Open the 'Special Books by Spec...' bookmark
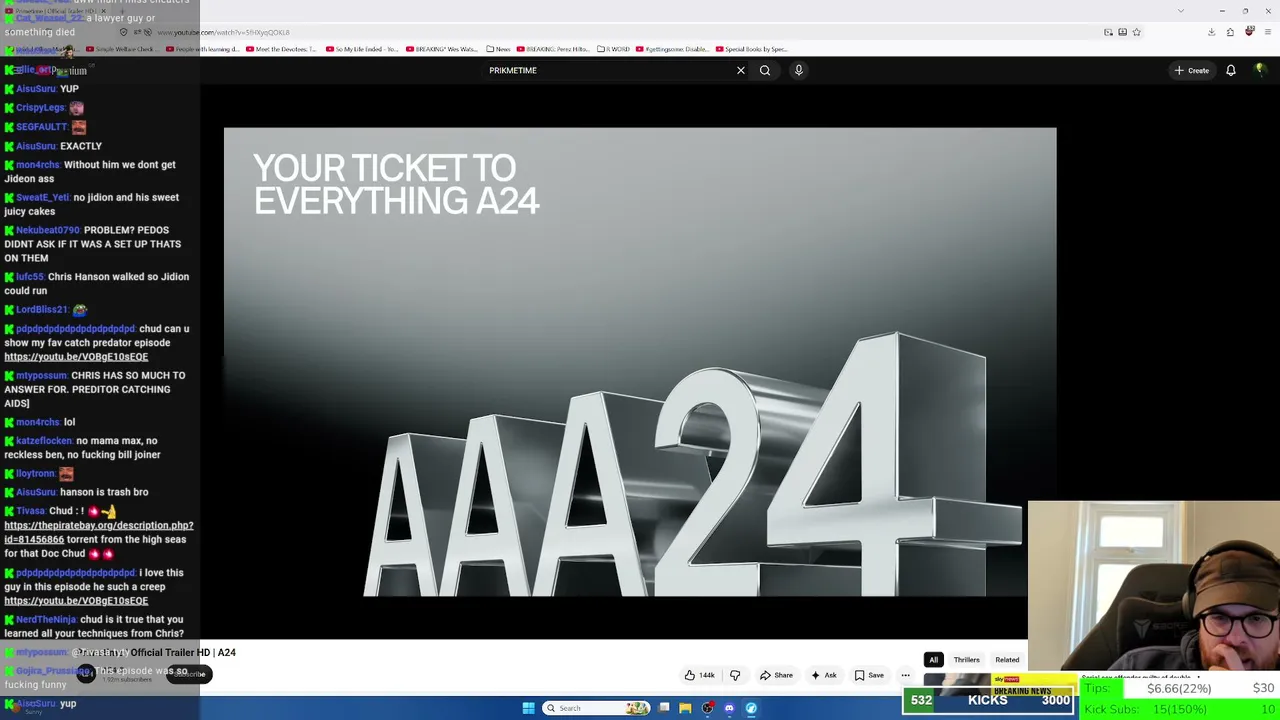Image resolution: width=1280 pixels, height=720 pixels. pyautogui.click(x=752, y=49)
